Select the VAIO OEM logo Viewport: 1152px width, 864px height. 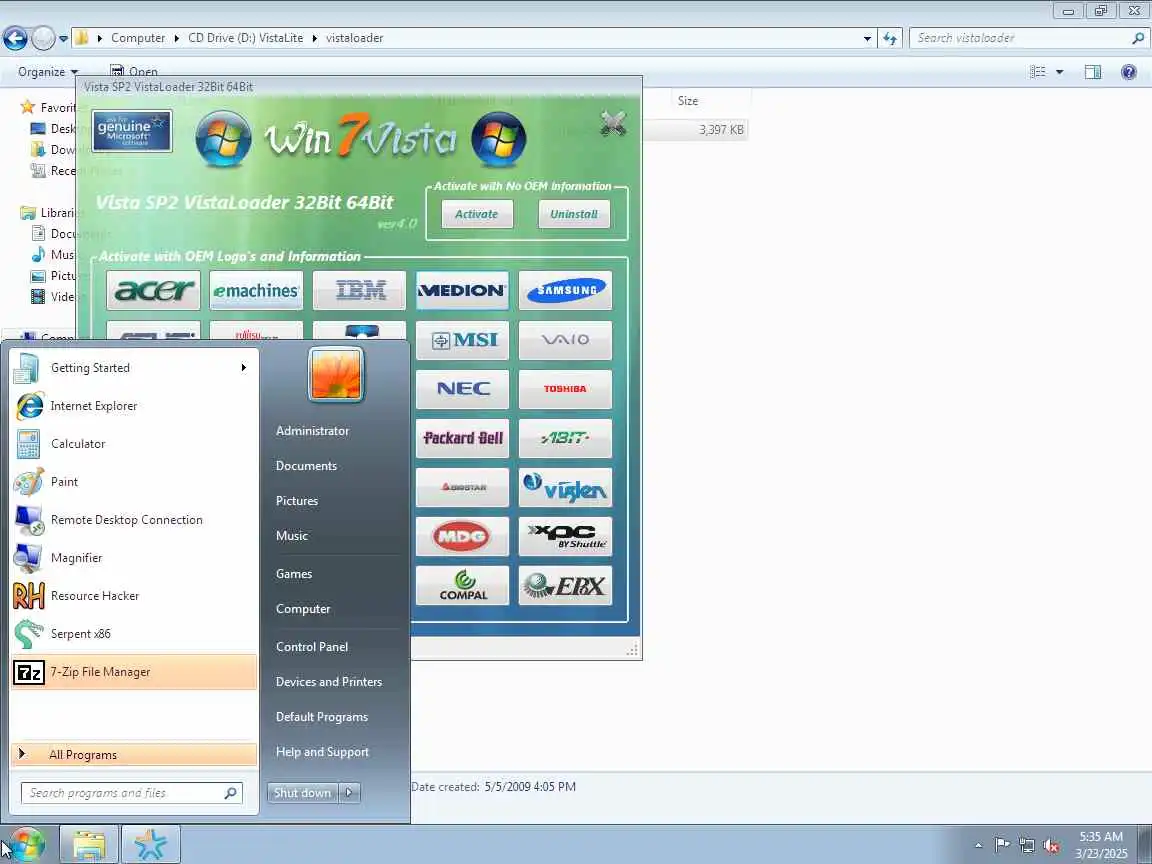pos(565,340)
